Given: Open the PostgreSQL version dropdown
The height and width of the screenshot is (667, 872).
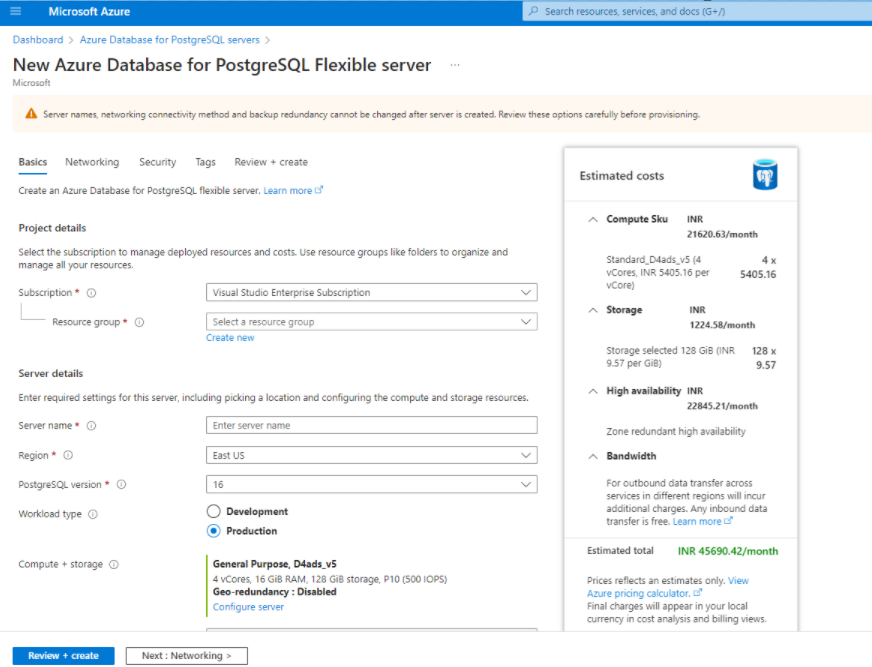Looking at the screenshot, I should click(x=371, y=485).
